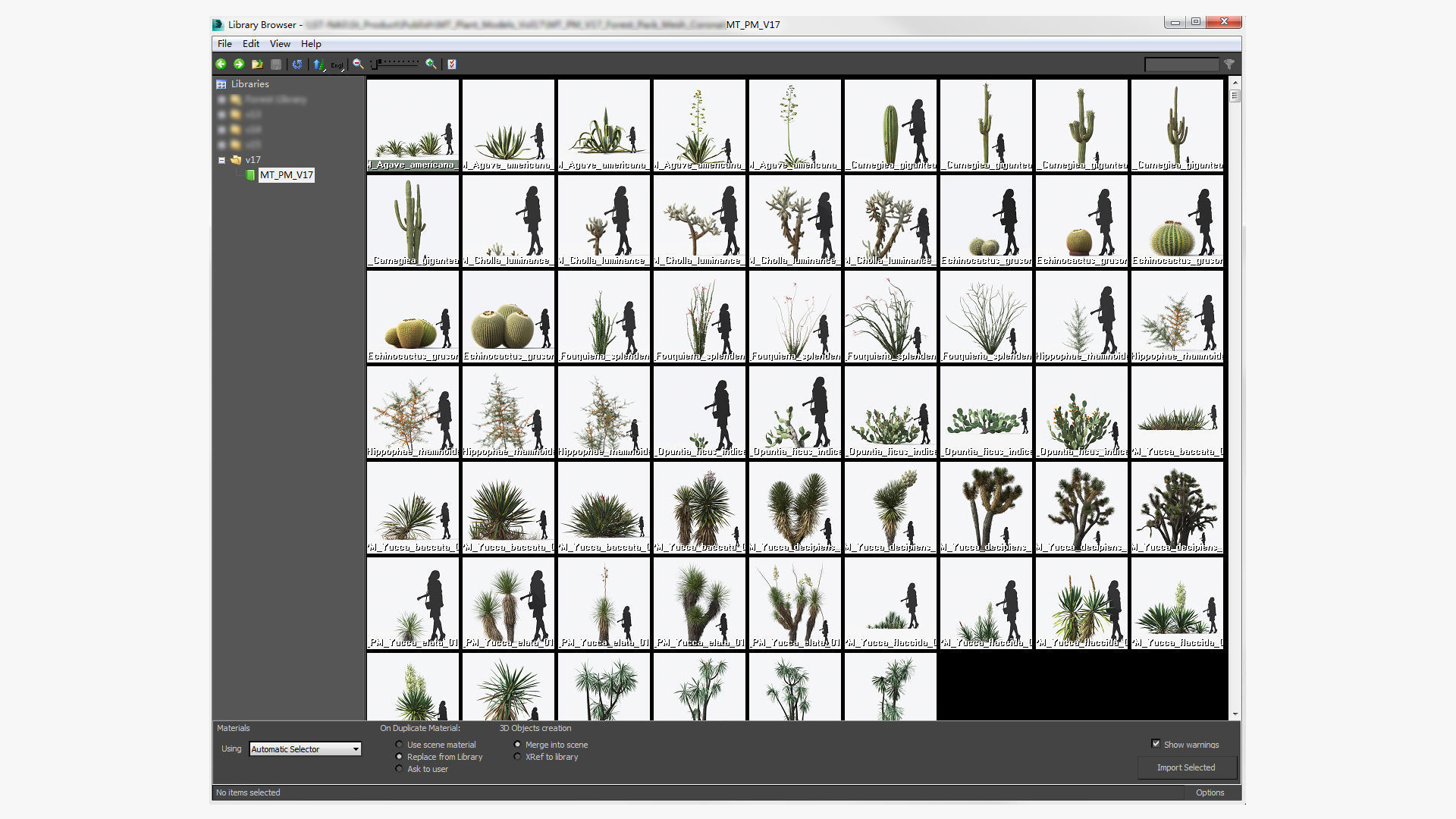Click the green back arrow icon
The height and width of the screenshot is (819, 1456).
click(221, 64)
